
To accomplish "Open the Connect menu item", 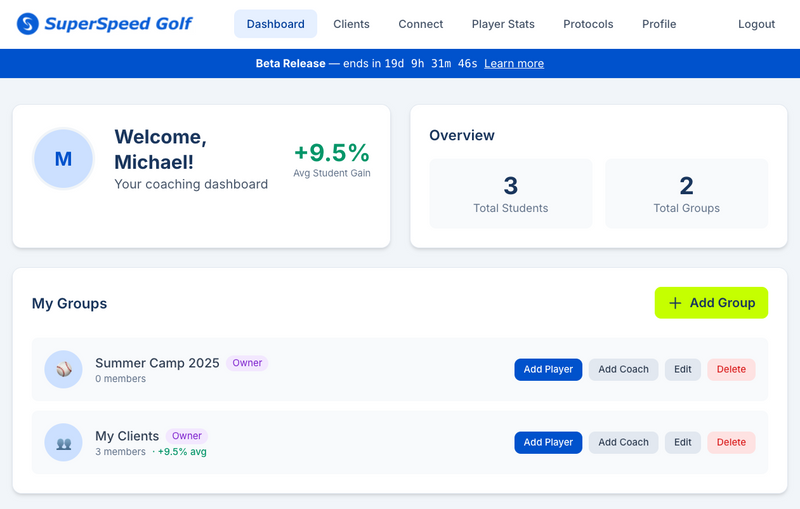I will pyautogui.click(x=420, y=24).
